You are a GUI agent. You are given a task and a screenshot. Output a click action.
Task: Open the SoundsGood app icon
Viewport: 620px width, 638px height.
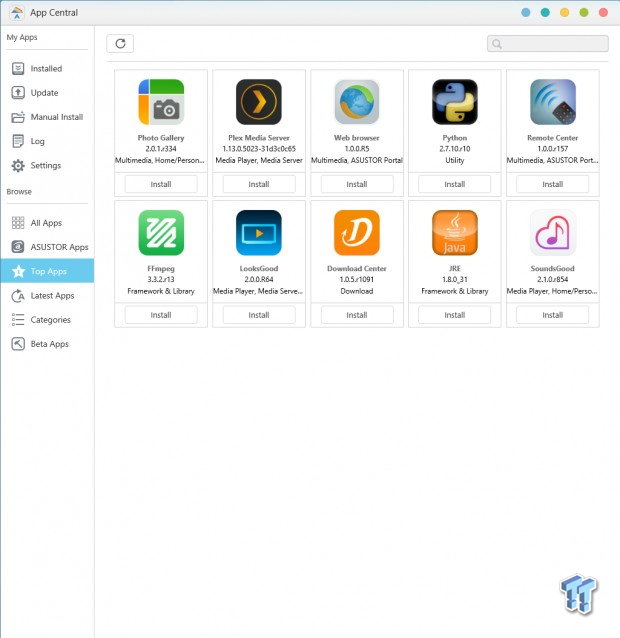552,233
